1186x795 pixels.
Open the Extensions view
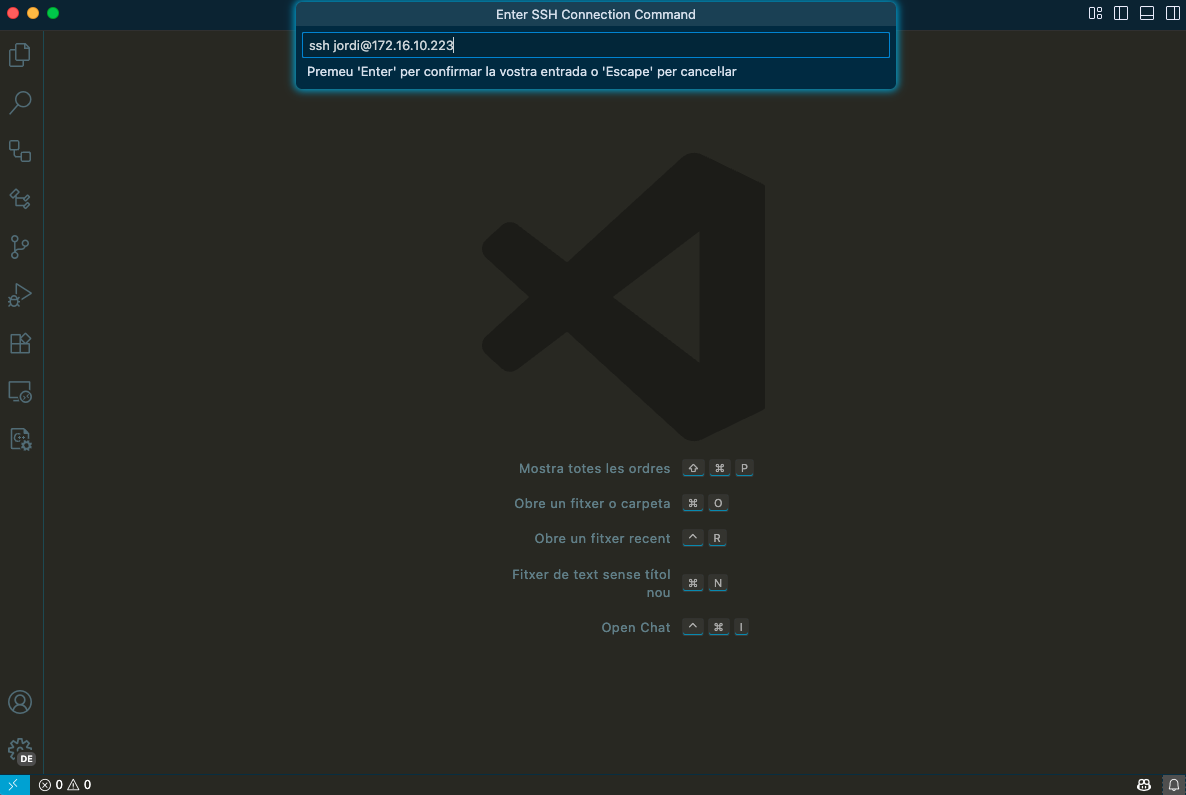coord(20,343)
